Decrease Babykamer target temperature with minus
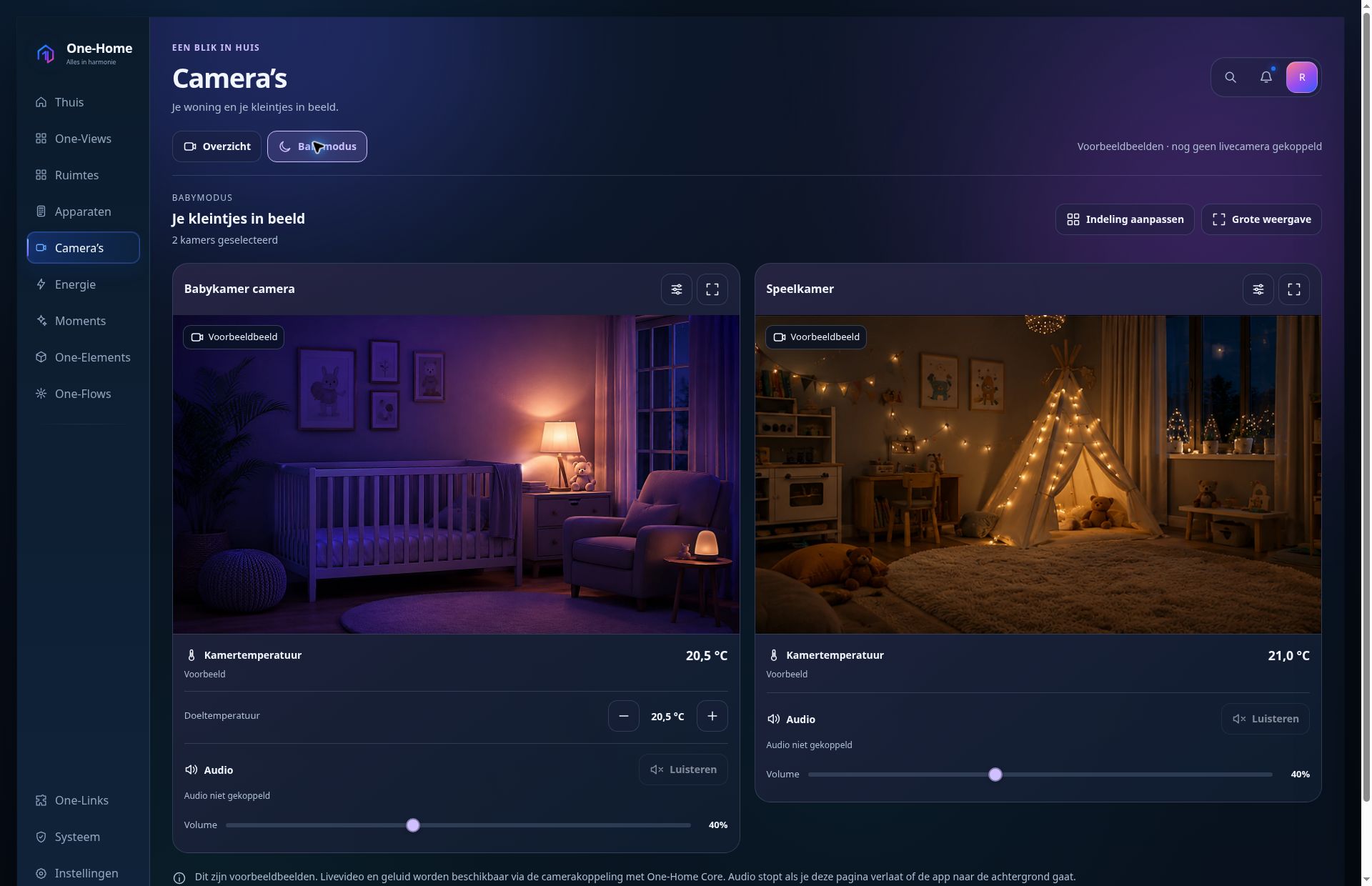The width and height of the screenshot is (1372, 886). [624, 716]
